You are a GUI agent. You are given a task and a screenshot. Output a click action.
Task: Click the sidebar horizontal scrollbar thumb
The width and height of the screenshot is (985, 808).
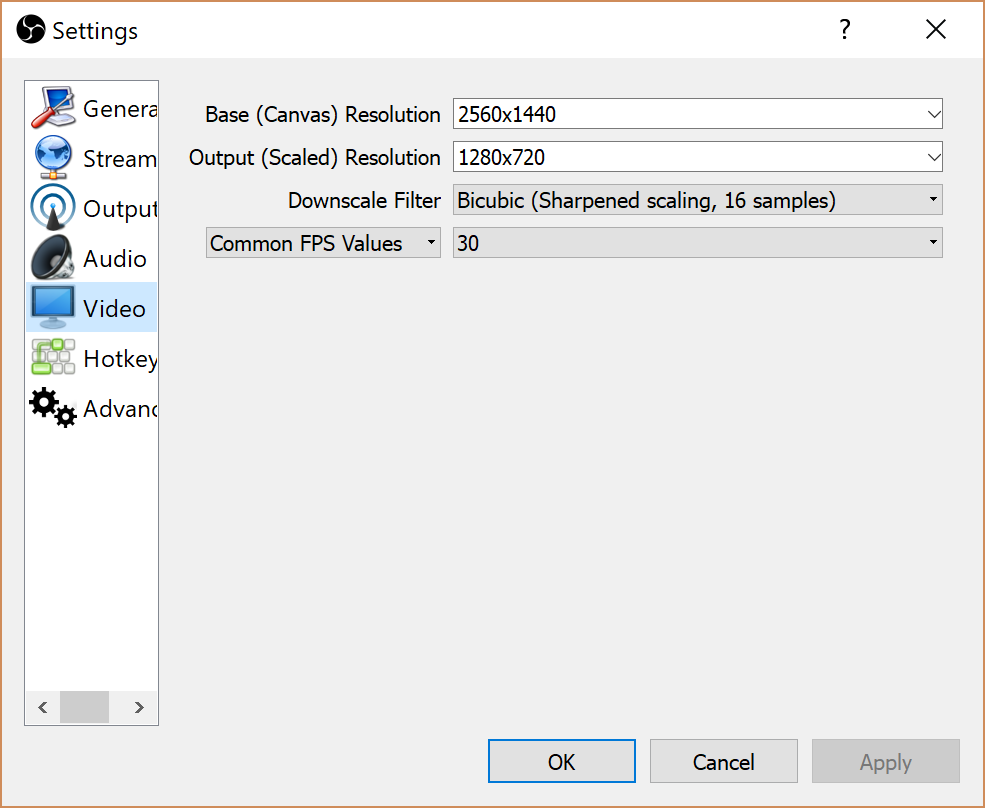click(x=84, y=707)
